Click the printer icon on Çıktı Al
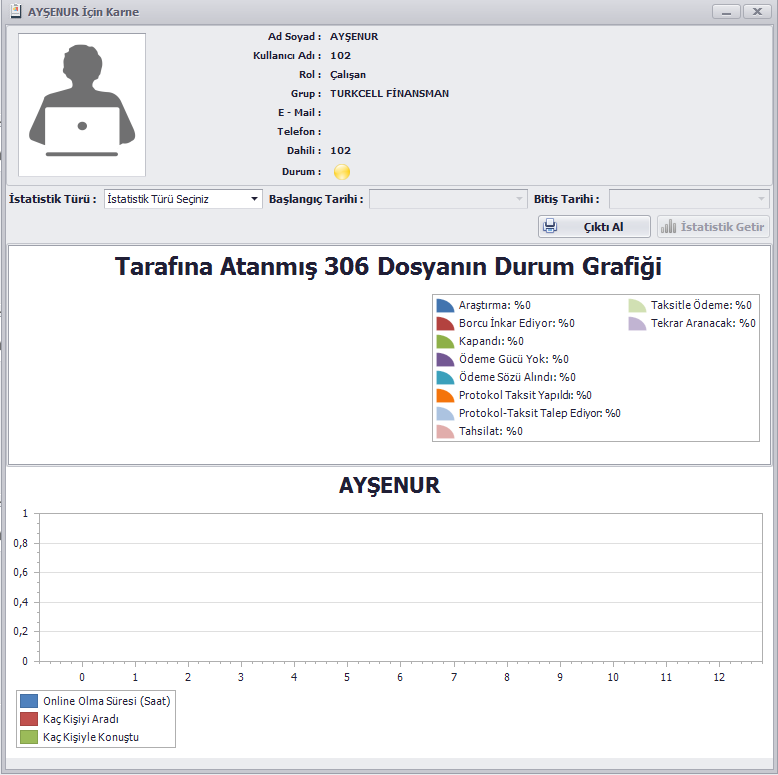 pyautogui.click(x=550, y=226)
